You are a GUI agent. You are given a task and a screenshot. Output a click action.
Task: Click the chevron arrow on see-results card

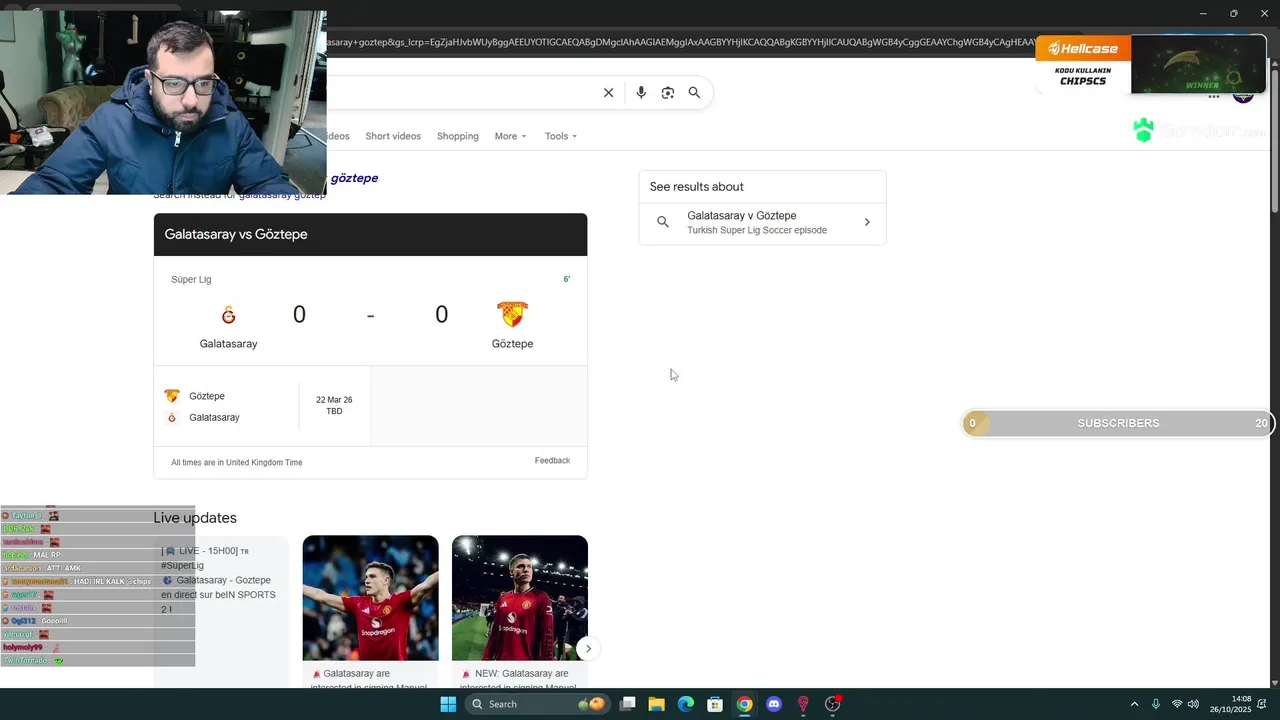(867, 222)
